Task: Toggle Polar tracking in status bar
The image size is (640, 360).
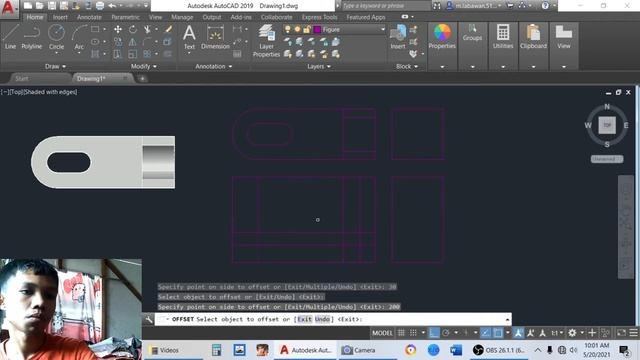Action: pos(446,333)
